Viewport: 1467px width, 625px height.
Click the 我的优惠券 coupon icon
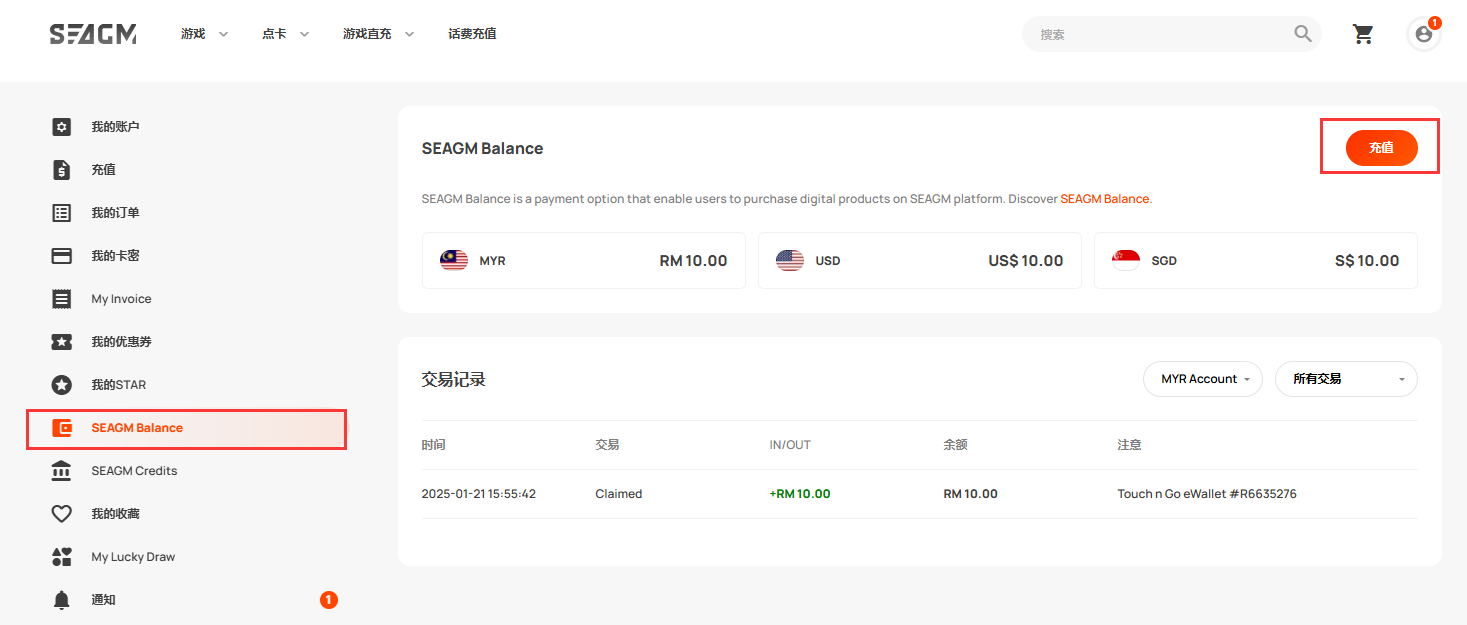coord(62,342)
